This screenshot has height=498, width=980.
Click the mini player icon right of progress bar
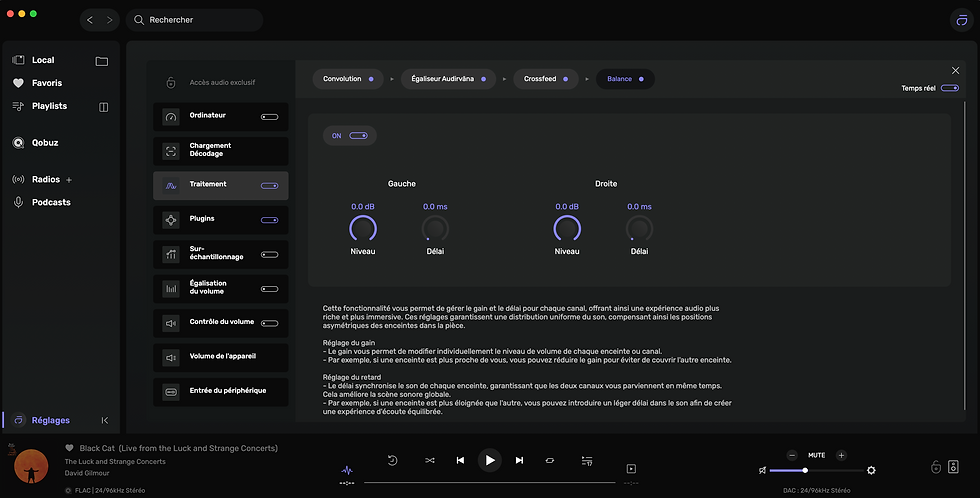tap(631, 469)
